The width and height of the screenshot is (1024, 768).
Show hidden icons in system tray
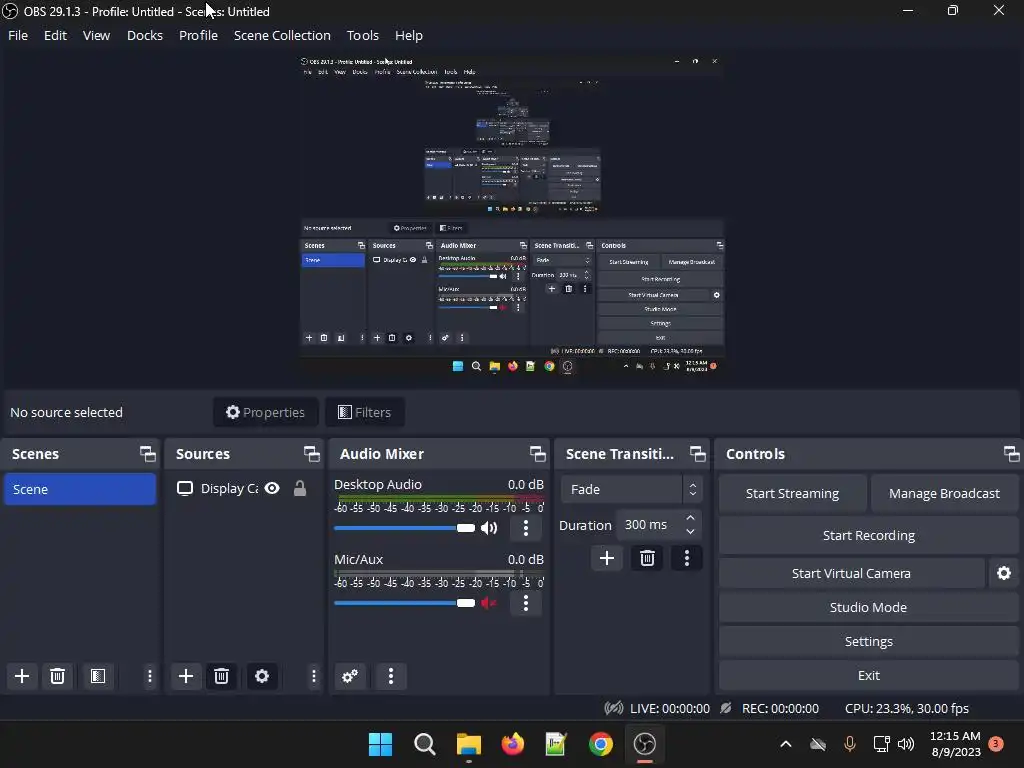pyautogui.click(x=786, y=744)
